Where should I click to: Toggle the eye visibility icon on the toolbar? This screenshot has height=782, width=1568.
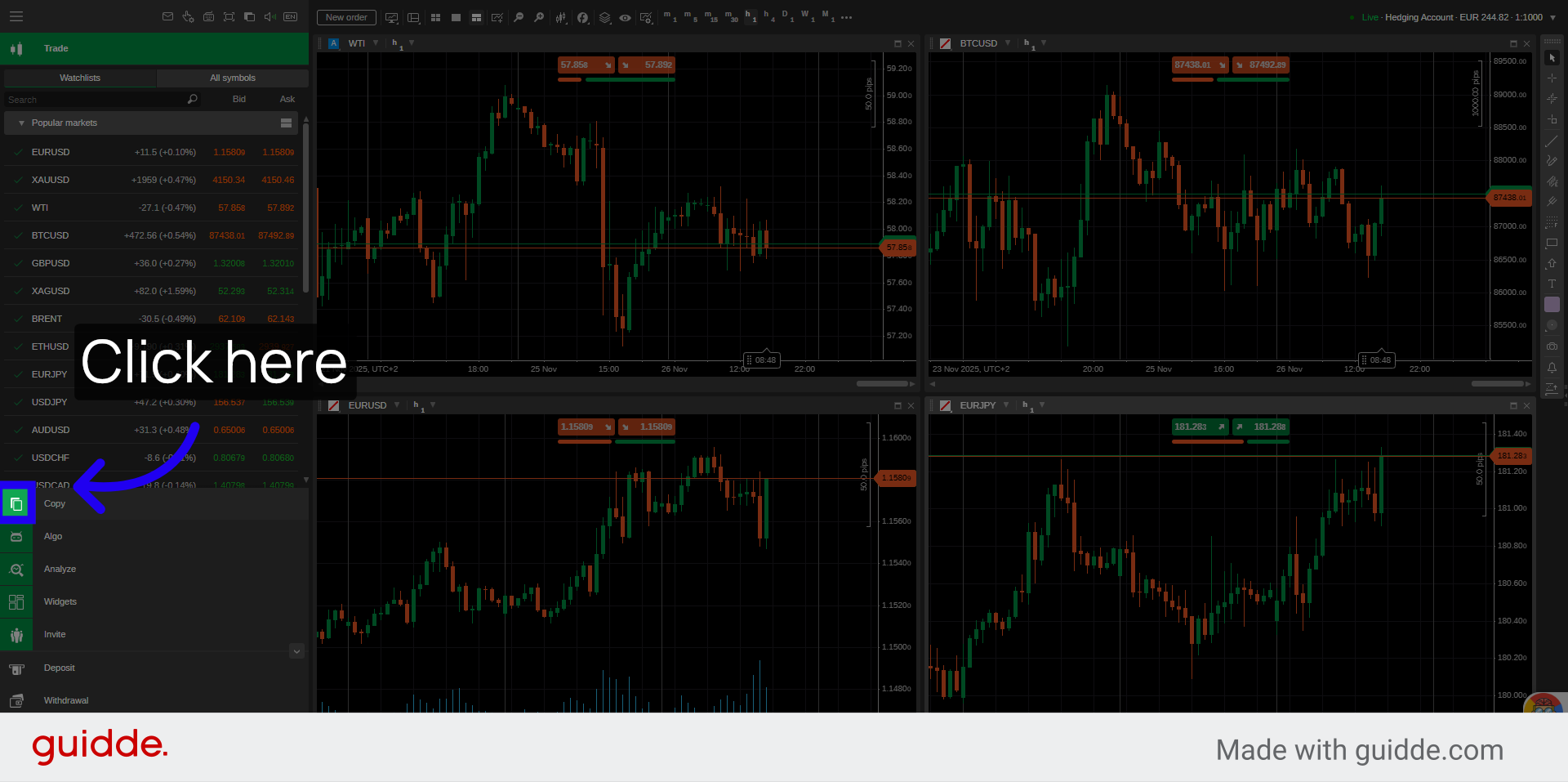pyautogui.click(x=625, y=16)
